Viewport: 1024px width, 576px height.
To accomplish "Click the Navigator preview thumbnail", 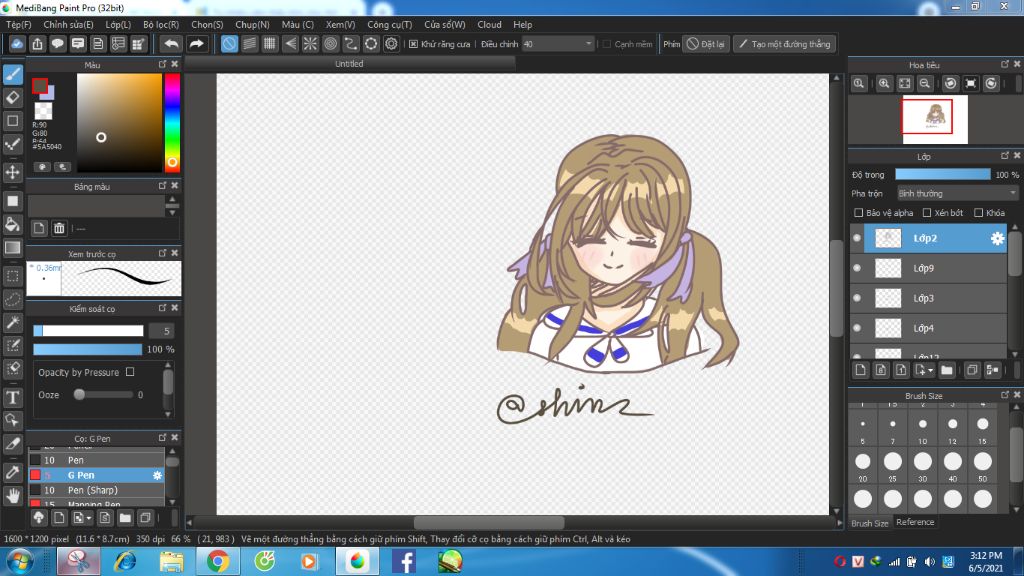I will tap(935, 120).
